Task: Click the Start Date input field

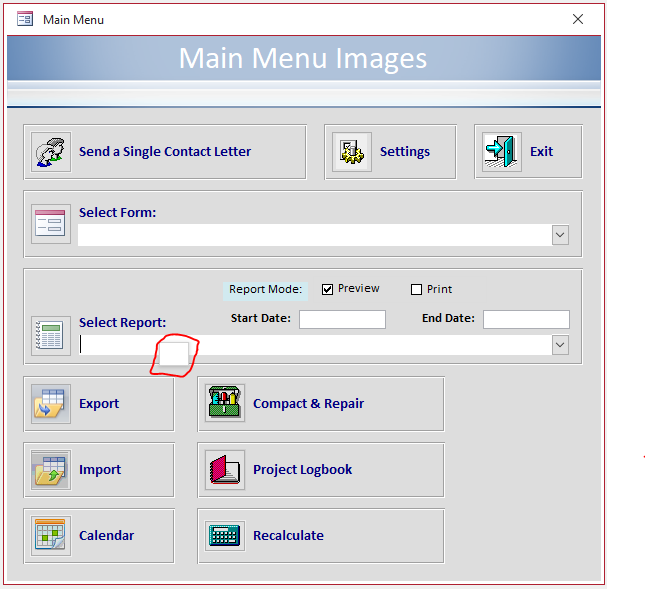Action: tap(342, 320)
